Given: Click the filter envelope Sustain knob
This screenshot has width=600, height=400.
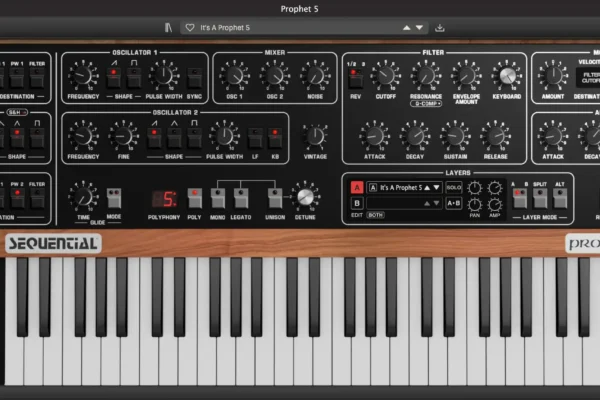Looking at the screenshot, I should (455, 136).
